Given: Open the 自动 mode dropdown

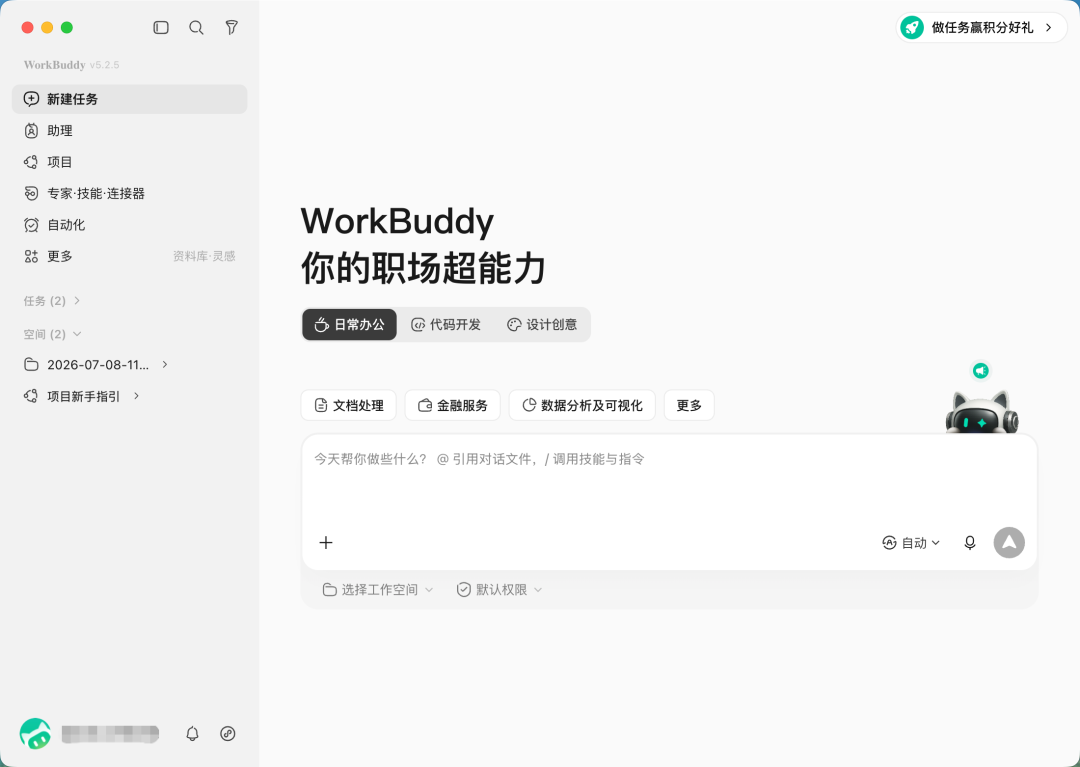Looking at the screenshot, I should (x=911, y=543).
